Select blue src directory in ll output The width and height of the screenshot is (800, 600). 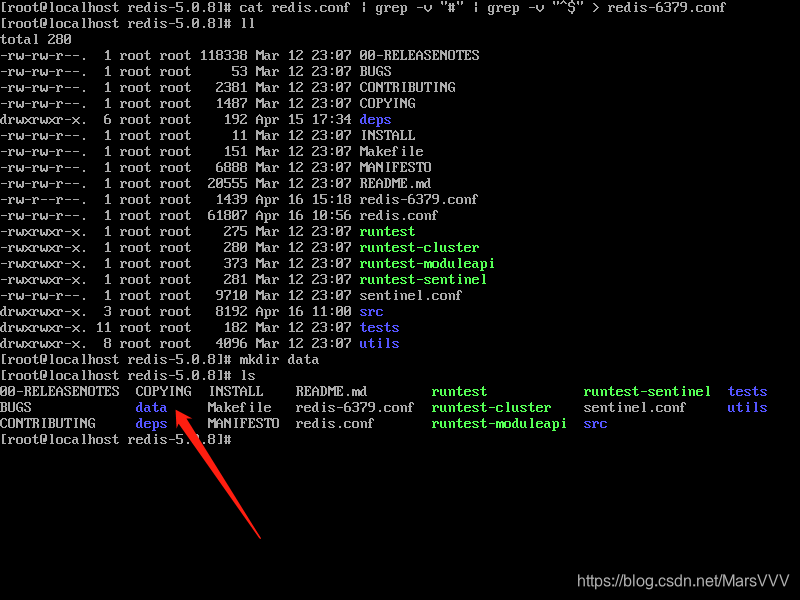(371, 311)
